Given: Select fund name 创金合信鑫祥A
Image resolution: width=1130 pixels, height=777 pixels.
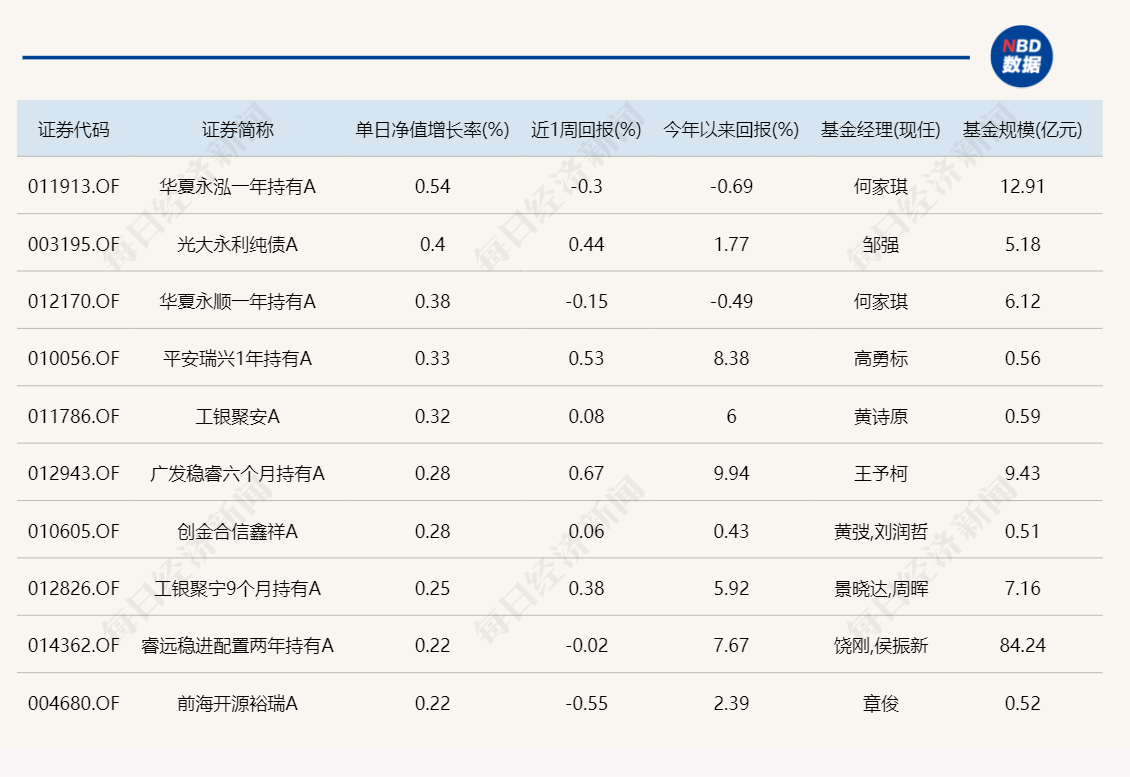Looking at the screenshot, I should tap(238, 531).
